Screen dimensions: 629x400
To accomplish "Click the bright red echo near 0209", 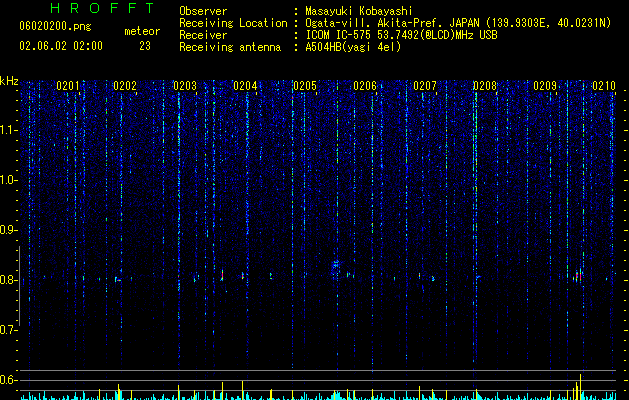I will click(x=580, y=276).
